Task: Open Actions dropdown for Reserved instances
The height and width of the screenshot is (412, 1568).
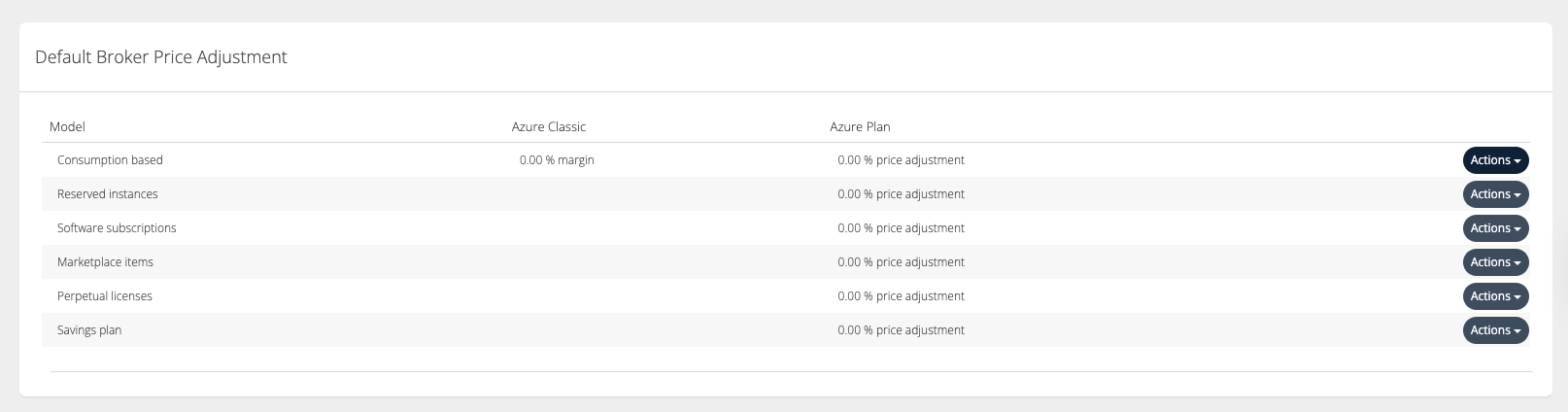Action: click(1495, 194)
